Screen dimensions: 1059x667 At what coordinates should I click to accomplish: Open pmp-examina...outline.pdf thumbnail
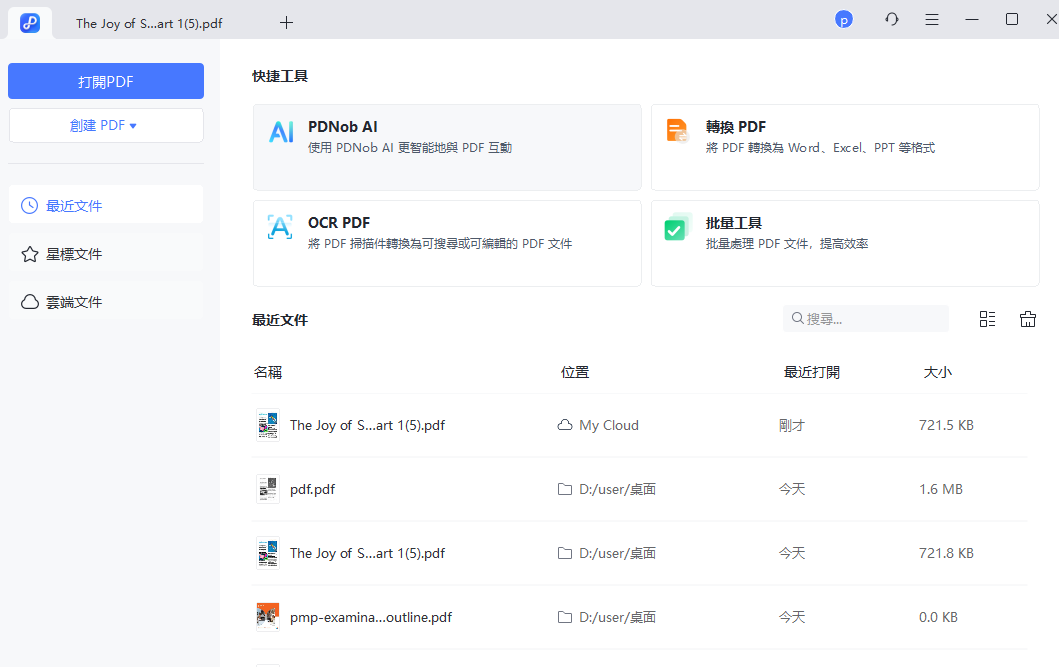pos(267,617)
